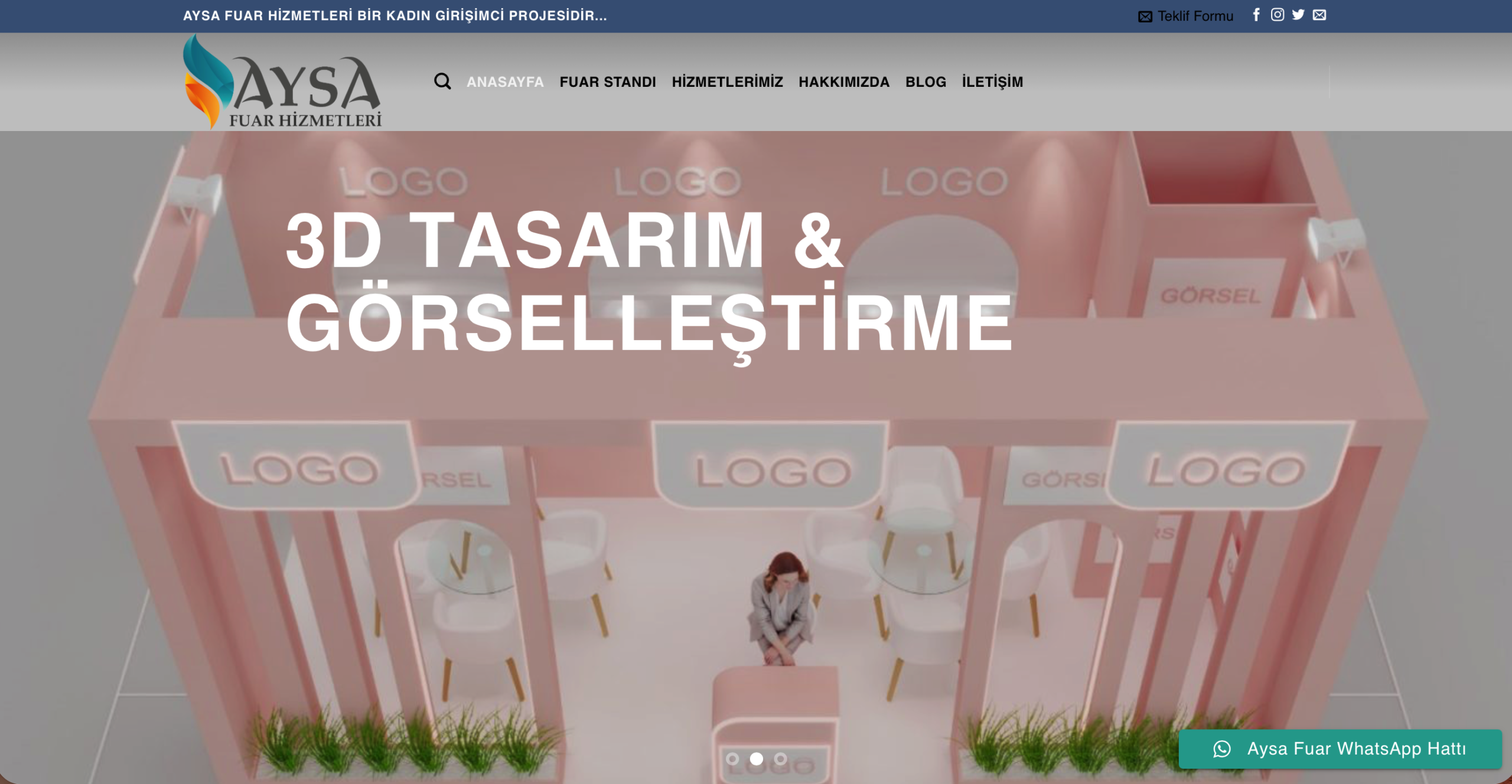Image resolution: width=1512 pixels, height=784 pixels.
Task: Select the first slider dot
Action: (x=732, y=759)
